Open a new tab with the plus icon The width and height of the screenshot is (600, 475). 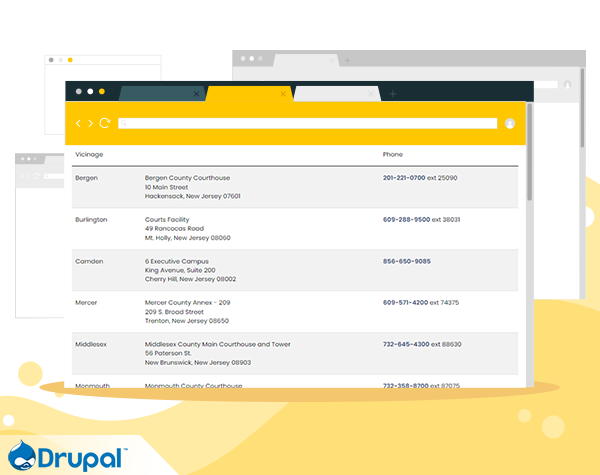click(393, 94)
